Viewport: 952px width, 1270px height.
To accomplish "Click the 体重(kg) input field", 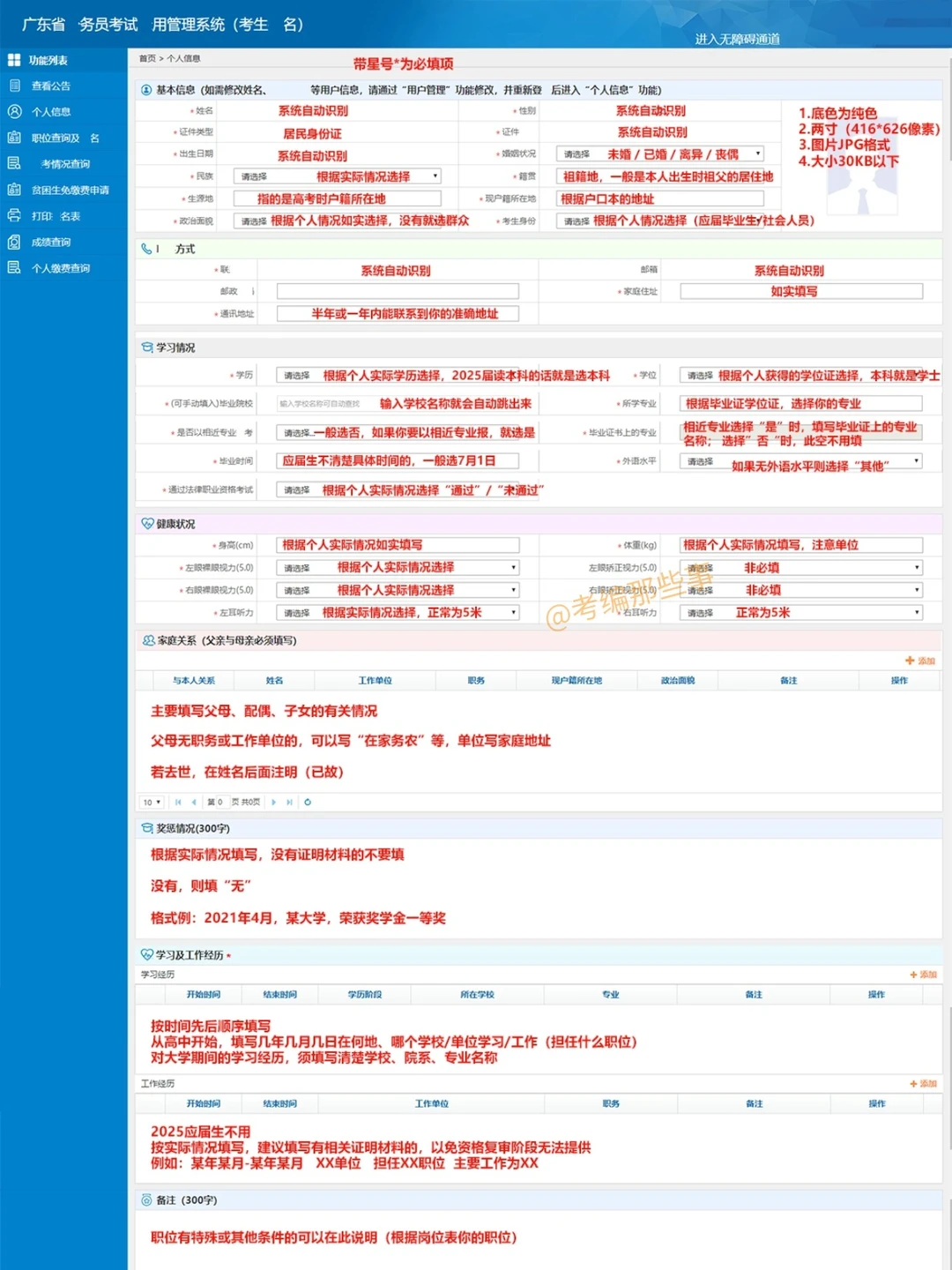I will click(x=801, y=545).
